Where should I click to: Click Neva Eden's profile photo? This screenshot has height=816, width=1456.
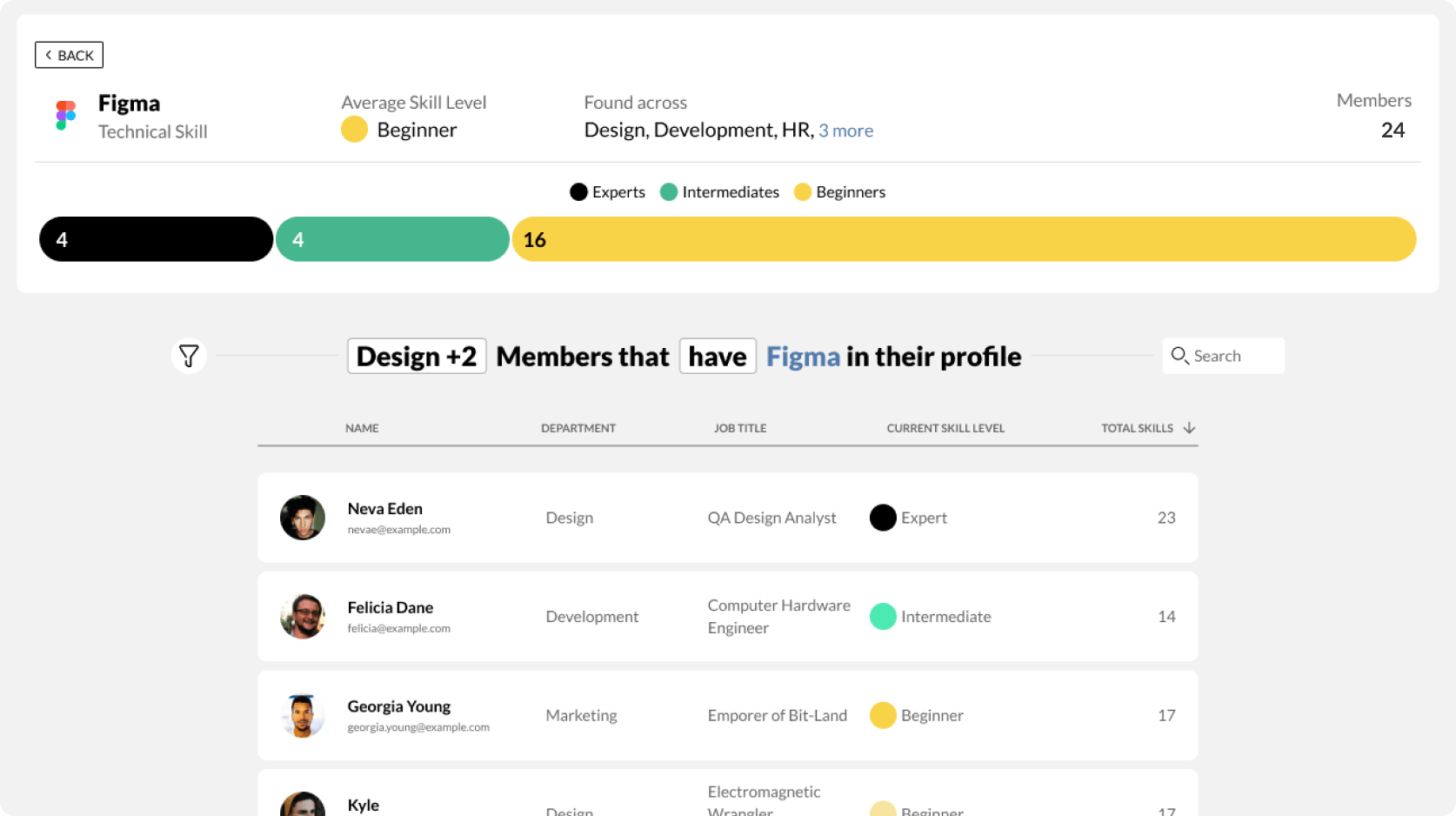[302, 517]
